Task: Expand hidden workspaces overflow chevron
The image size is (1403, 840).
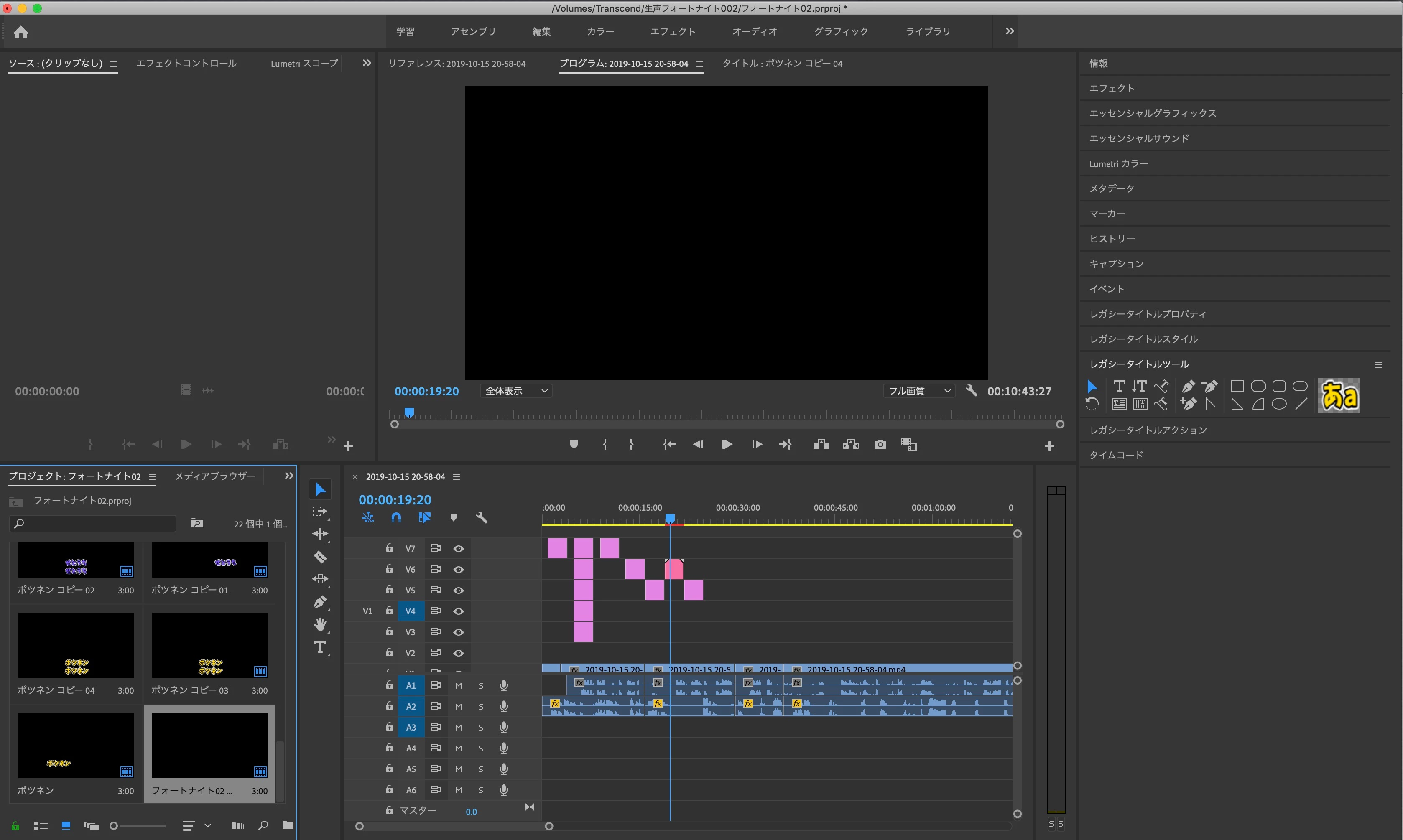Action: tap(1009, 31)
